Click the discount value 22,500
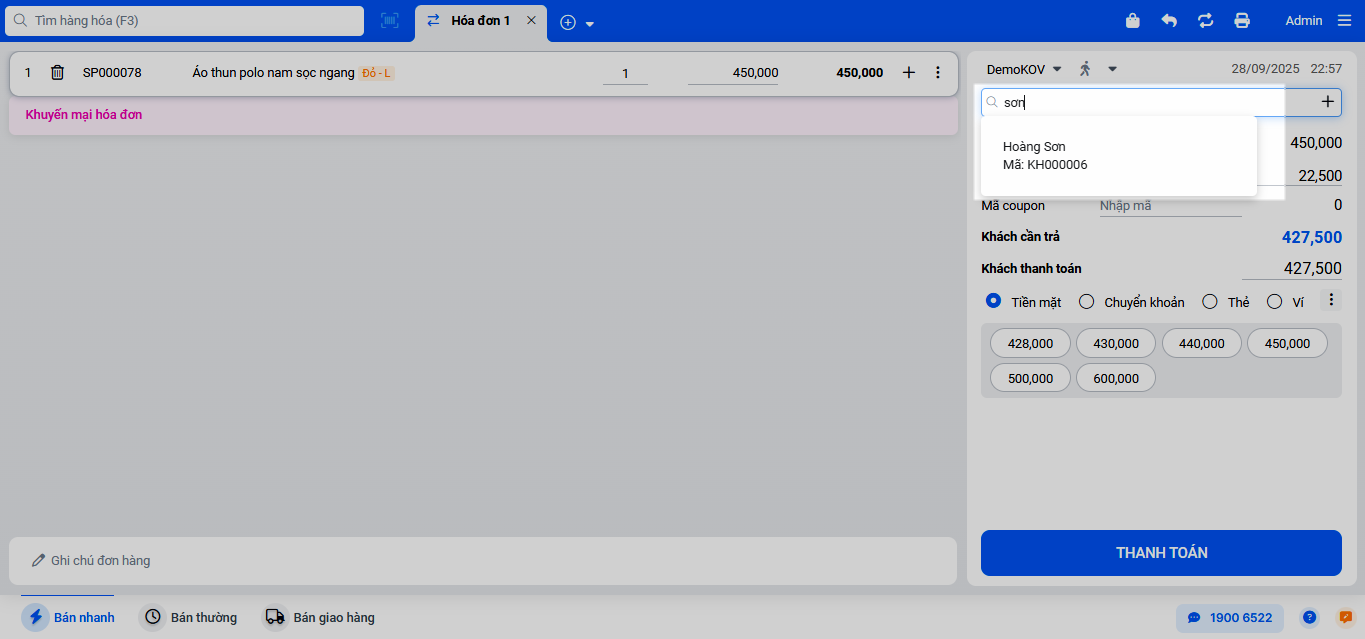1365x639 pixels. click(x=1320, y=176)
